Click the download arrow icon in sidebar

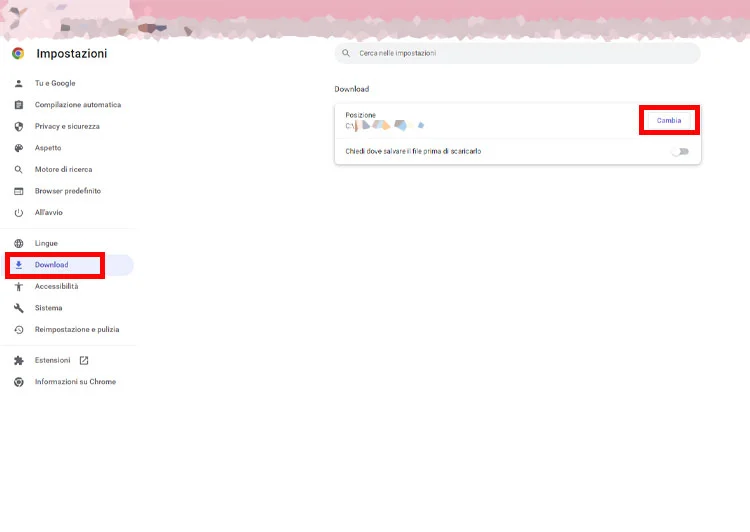point(19,265)
